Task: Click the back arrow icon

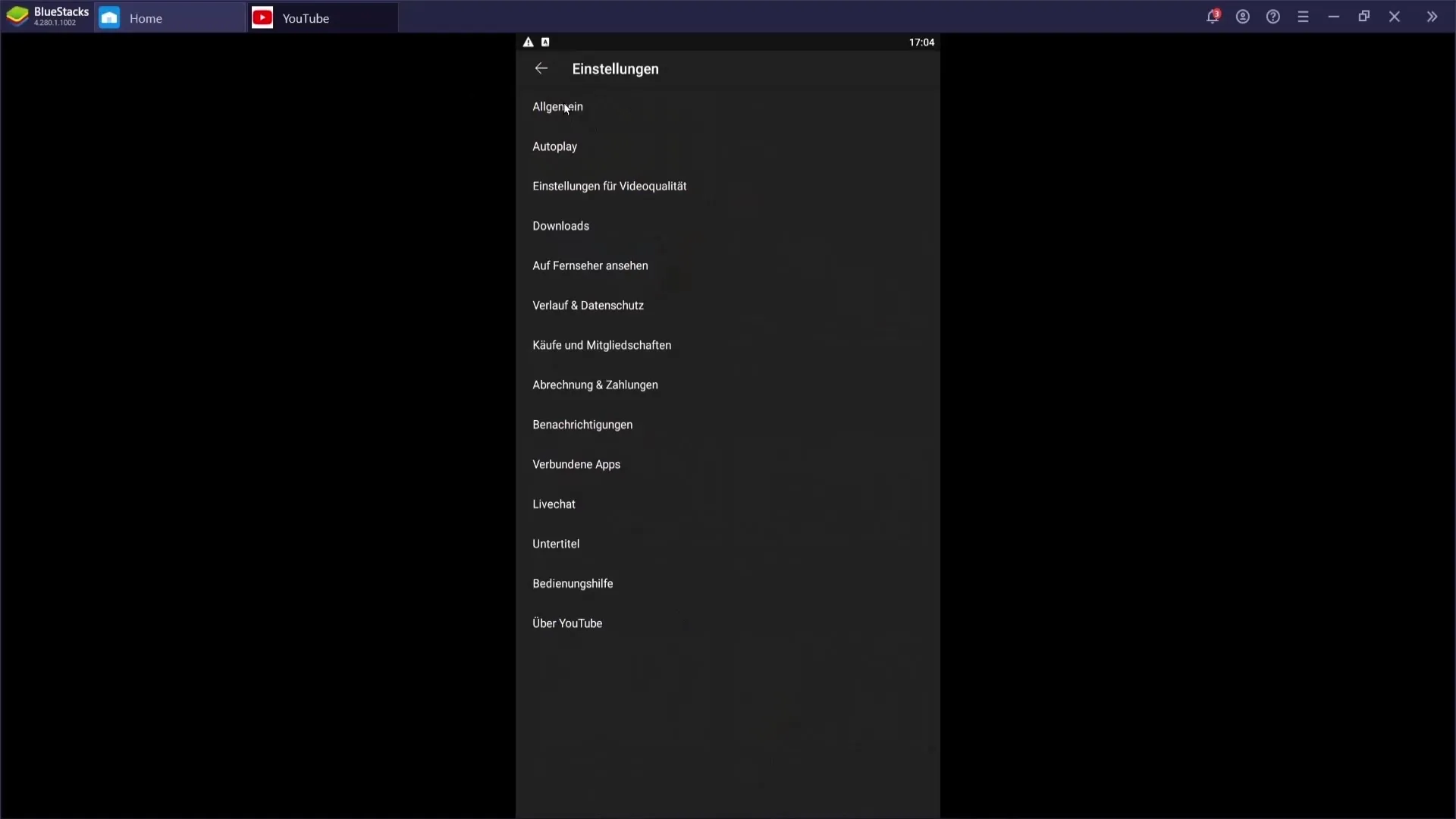Action: (541, 68)
